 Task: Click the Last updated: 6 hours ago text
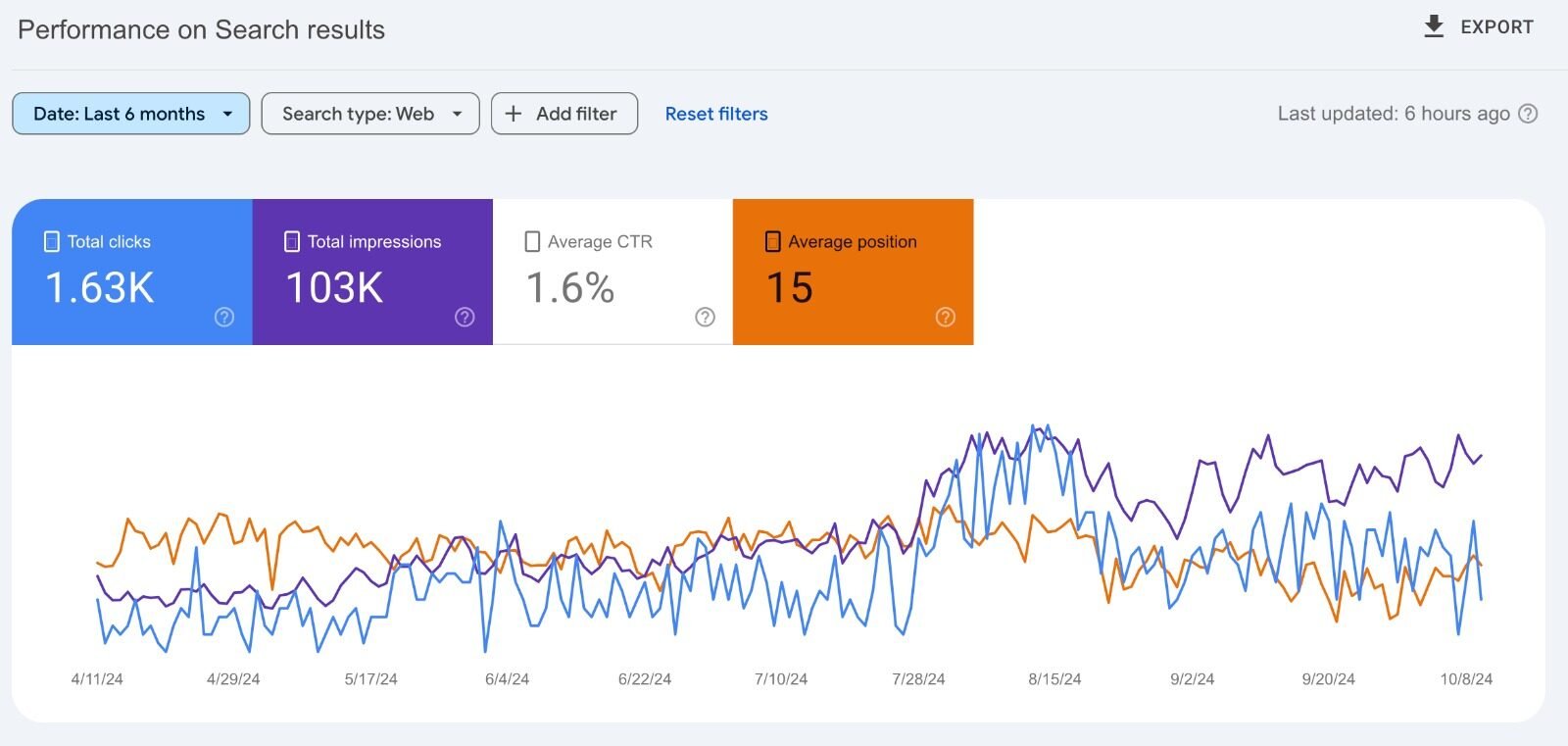pyautogui.click(x=1394, y=114)
